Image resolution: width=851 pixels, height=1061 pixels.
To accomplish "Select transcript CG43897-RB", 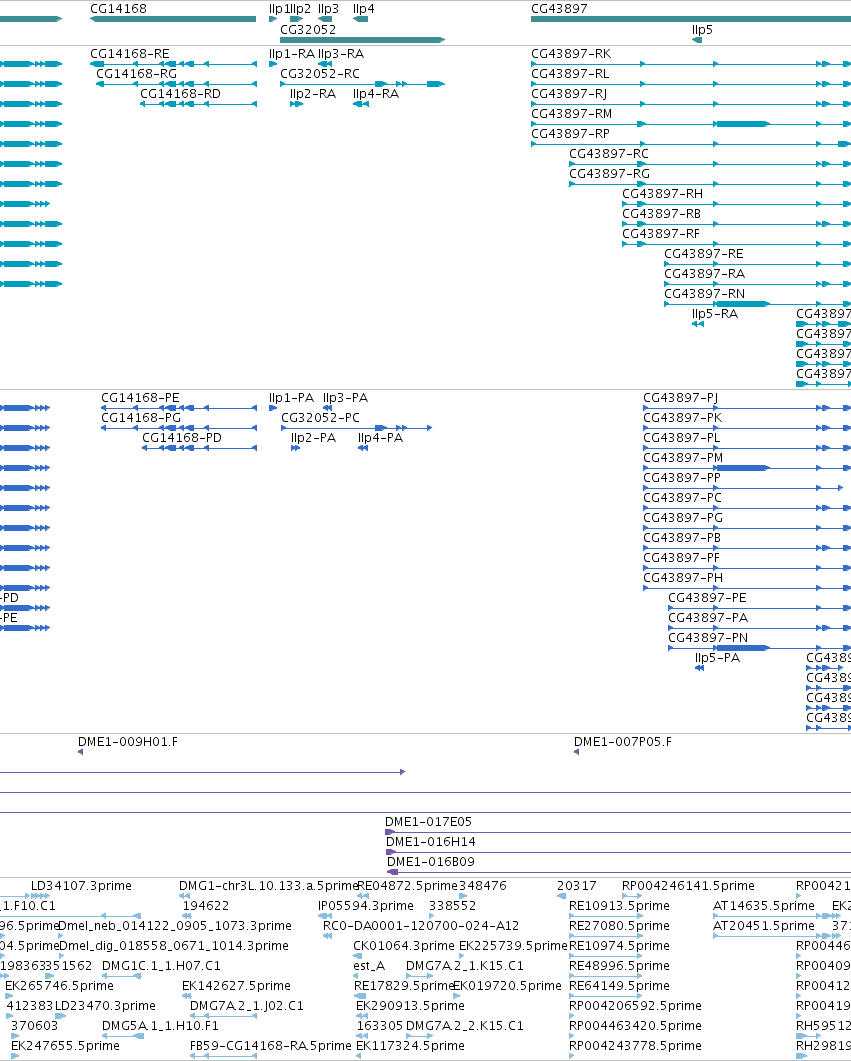I will [662, 214].
